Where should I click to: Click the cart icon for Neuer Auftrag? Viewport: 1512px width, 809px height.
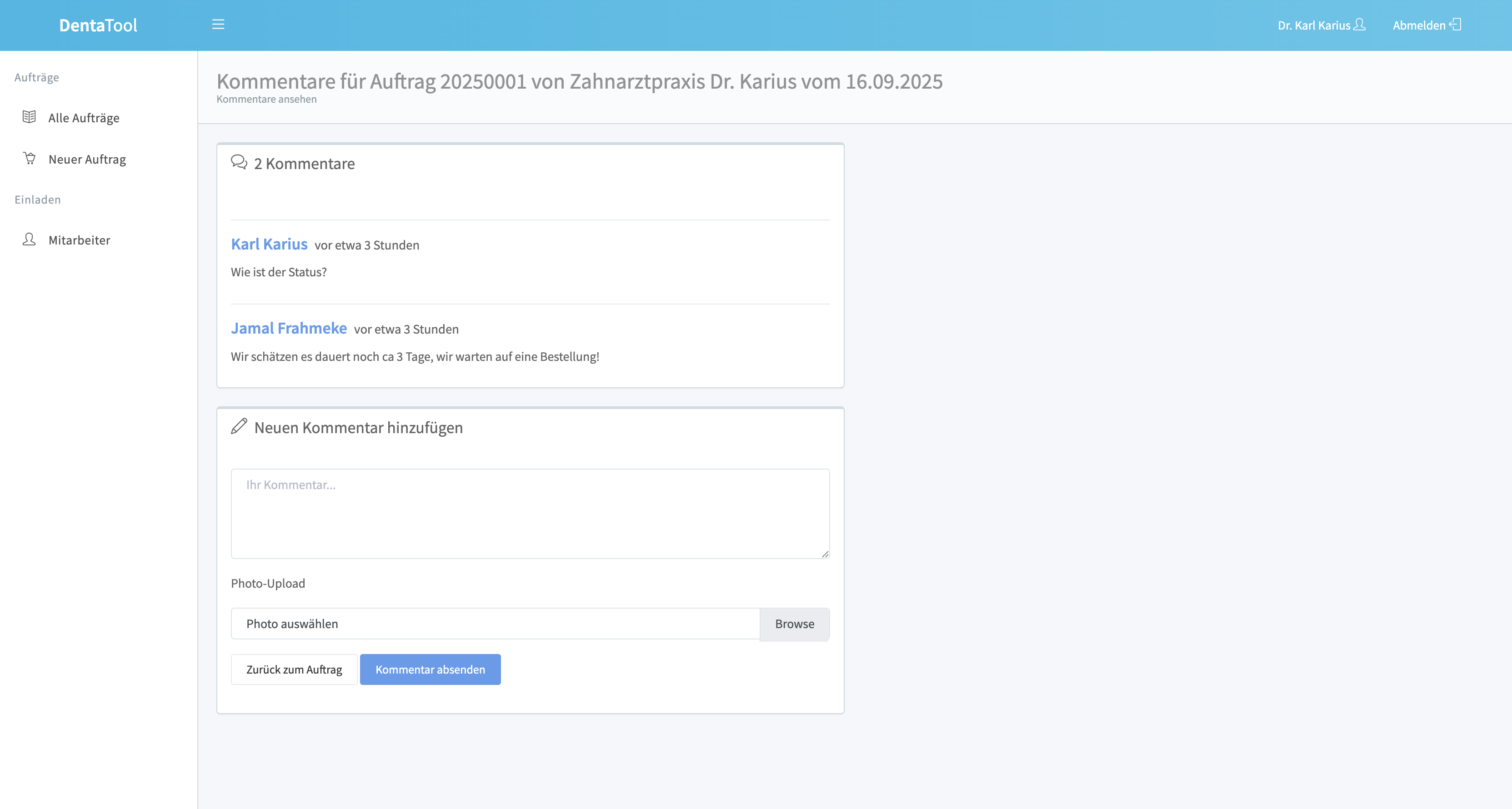click(x=30, y=159)
